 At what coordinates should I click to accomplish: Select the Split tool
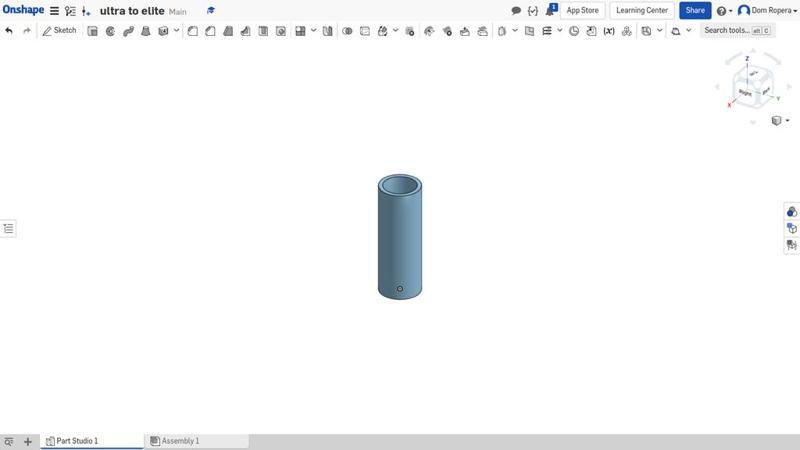[x=365, y=31]
